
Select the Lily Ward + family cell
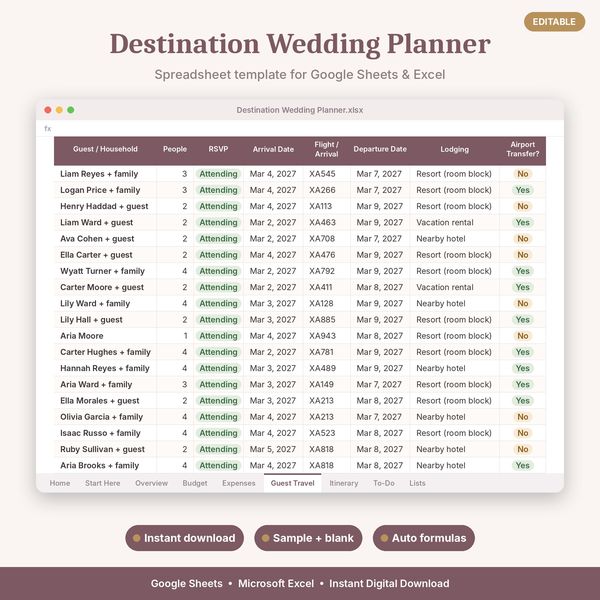[105, 303]
